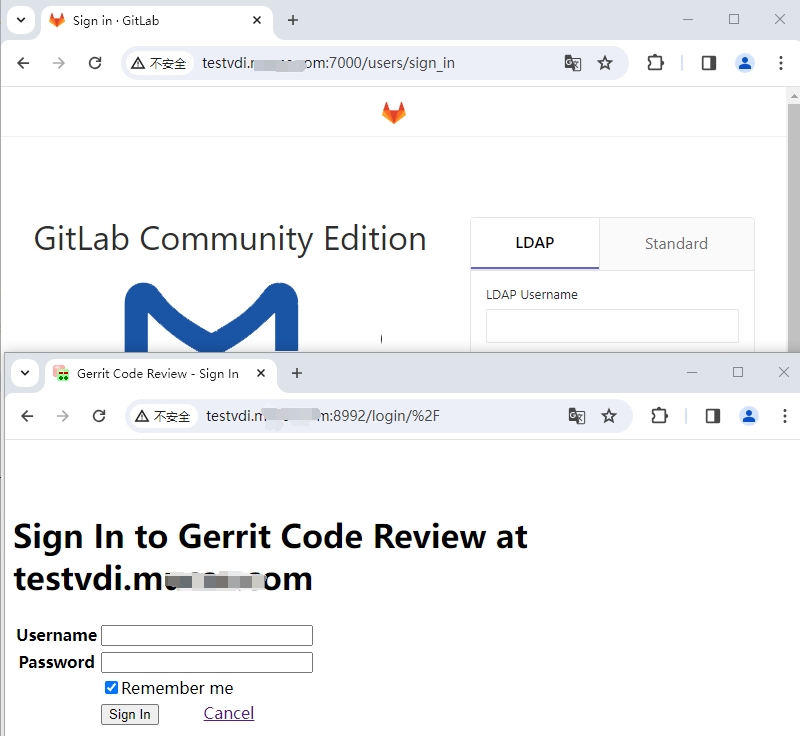The image size is (800, 736).
Task: Focus the Gerrit Password field
Action: [x=207, y=662]
